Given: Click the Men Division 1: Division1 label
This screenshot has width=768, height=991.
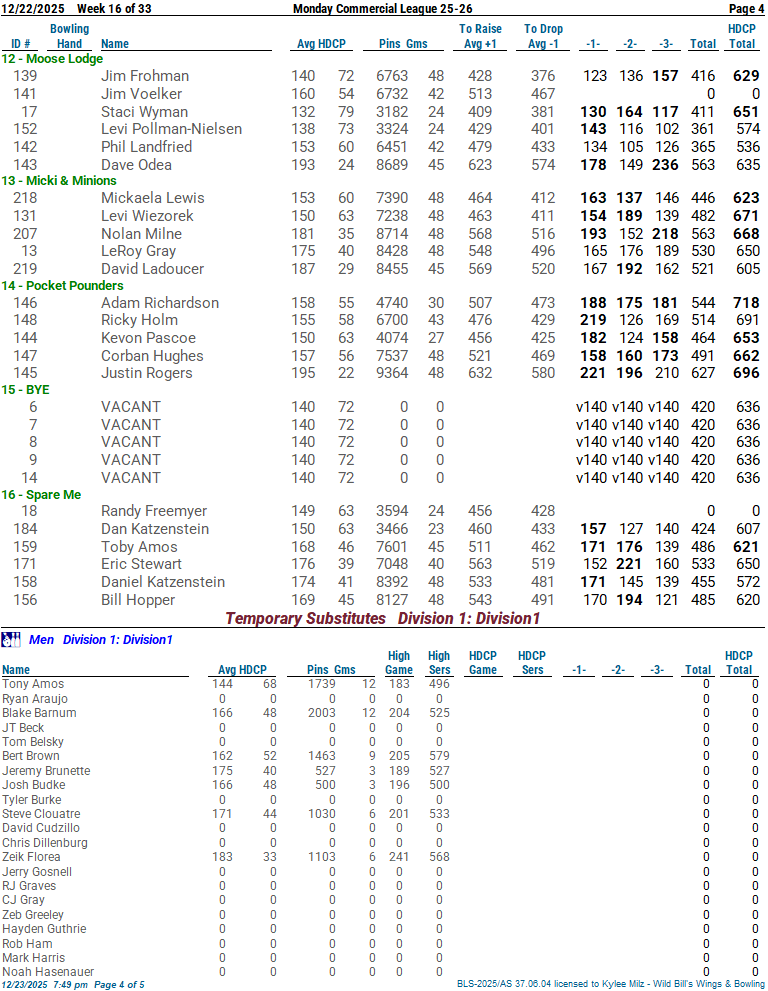Looking at the screenshot, I should [x=101, y=640].
